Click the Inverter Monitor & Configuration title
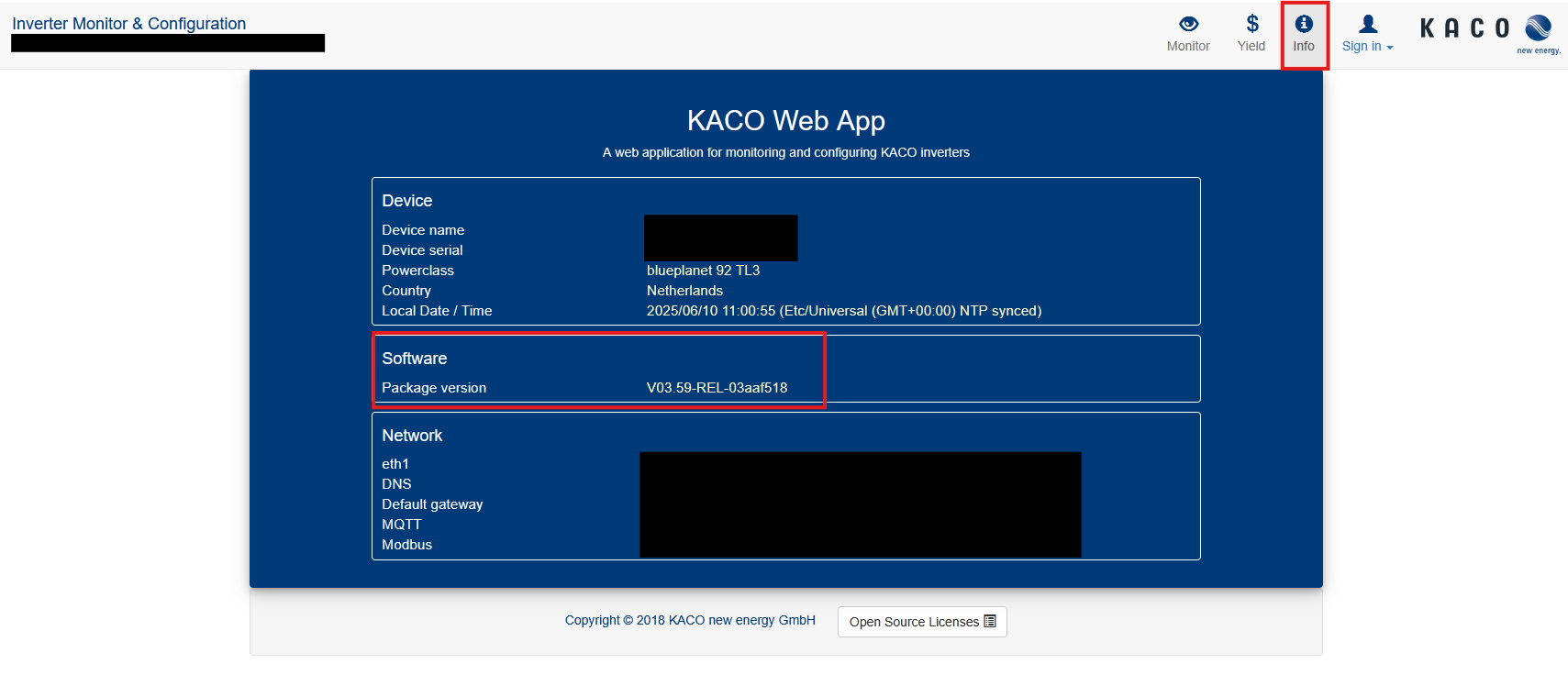This screenshot has height=675, width=1568. [x=128, y=24]
